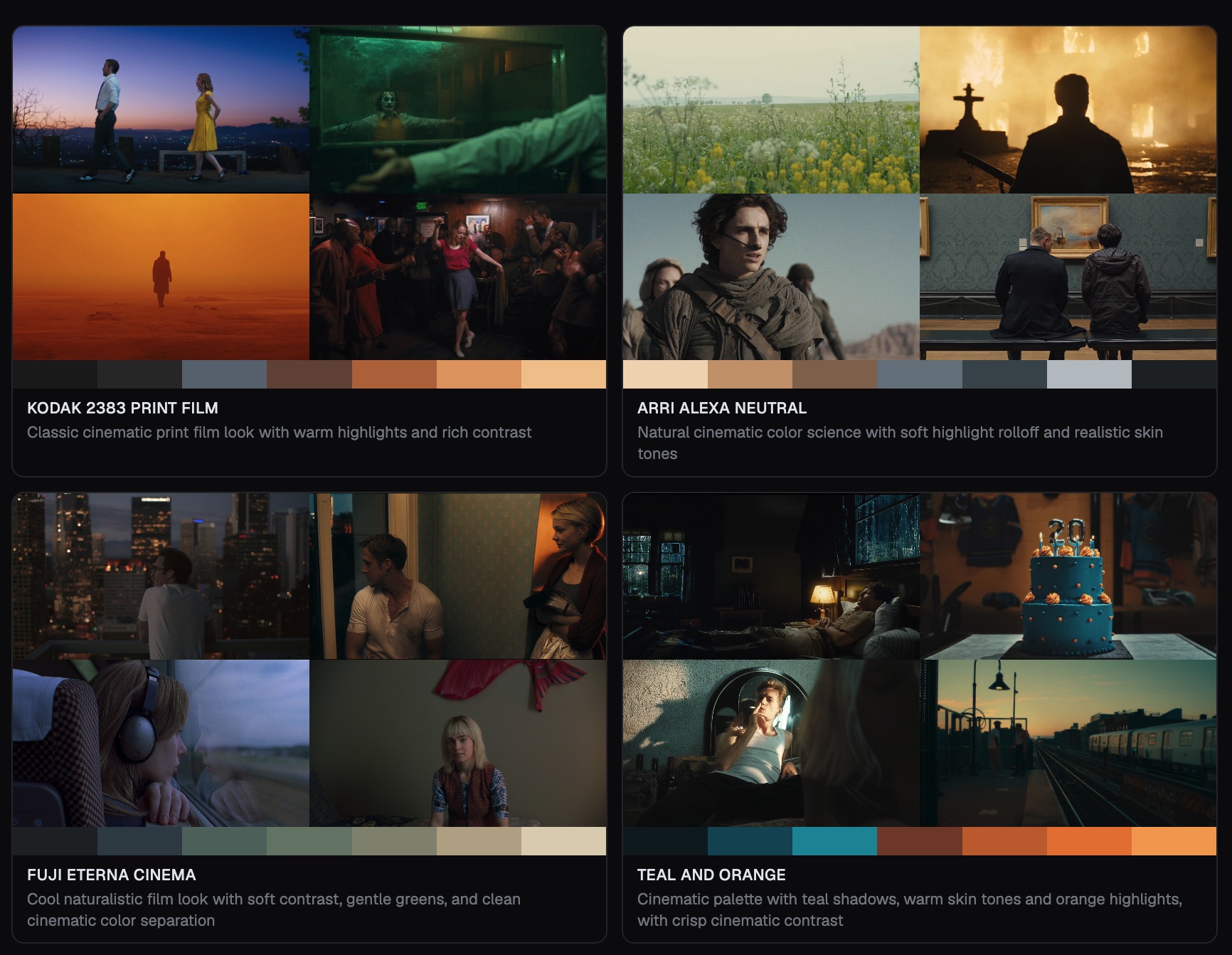This screenshot has height=955, width=1232.
Task: Open the train platform sunset image
Action: 1068,743
